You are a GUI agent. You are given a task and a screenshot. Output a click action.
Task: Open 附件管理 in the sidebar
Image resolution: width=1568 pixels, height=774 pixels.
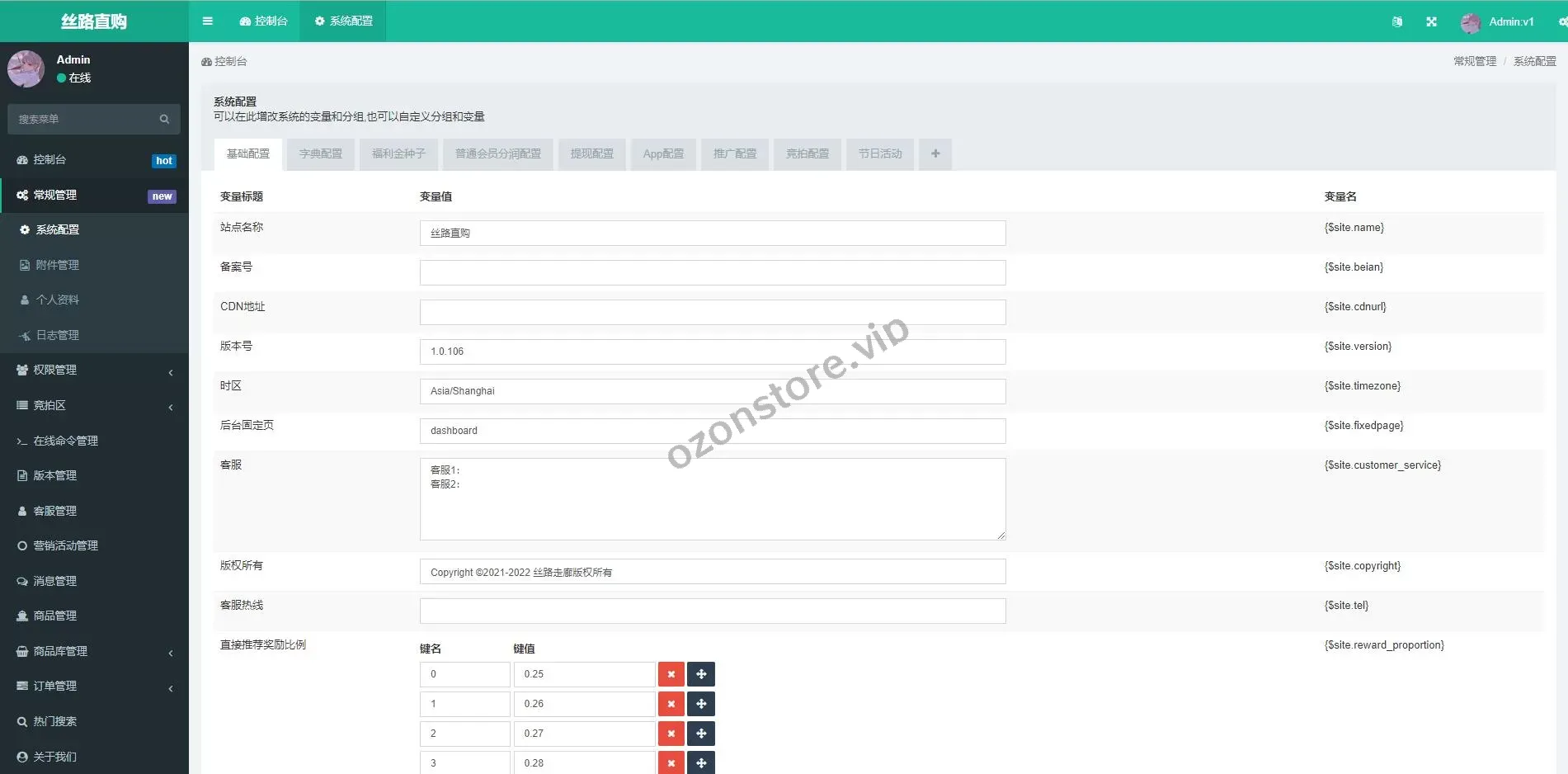57,265
